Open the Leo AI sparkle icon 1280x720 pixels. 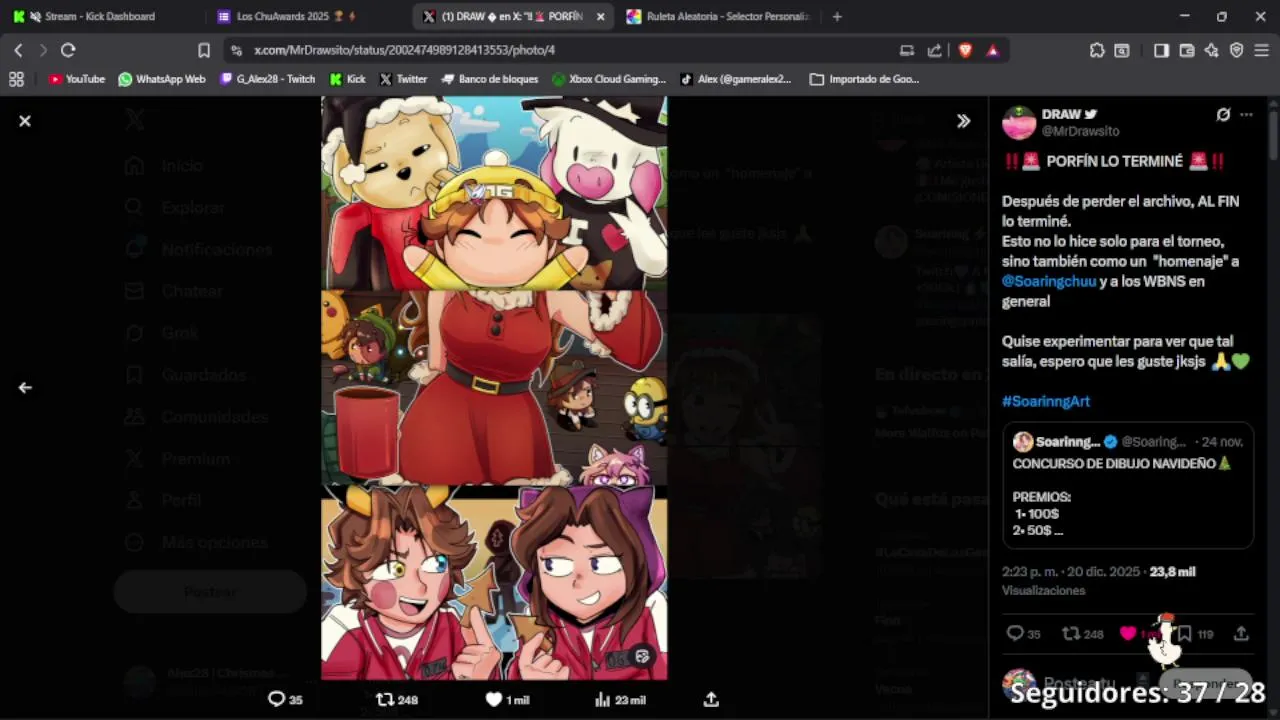point(1212,50)
